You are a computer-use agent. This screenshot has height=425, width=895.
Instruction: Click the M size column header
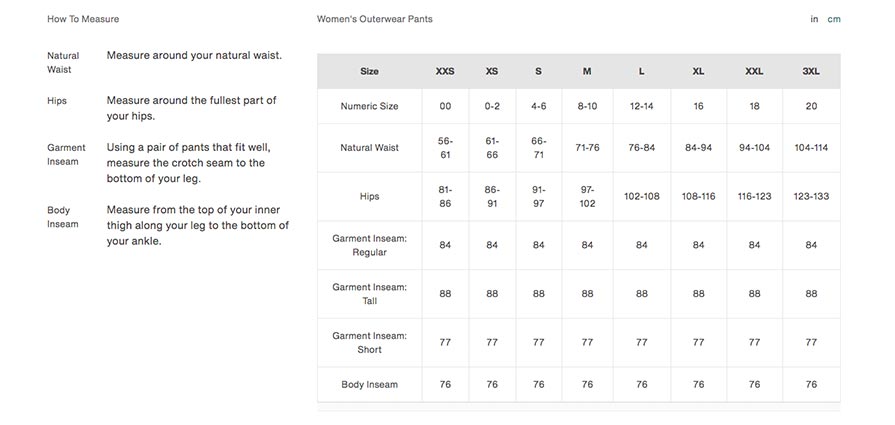[587, 71]
